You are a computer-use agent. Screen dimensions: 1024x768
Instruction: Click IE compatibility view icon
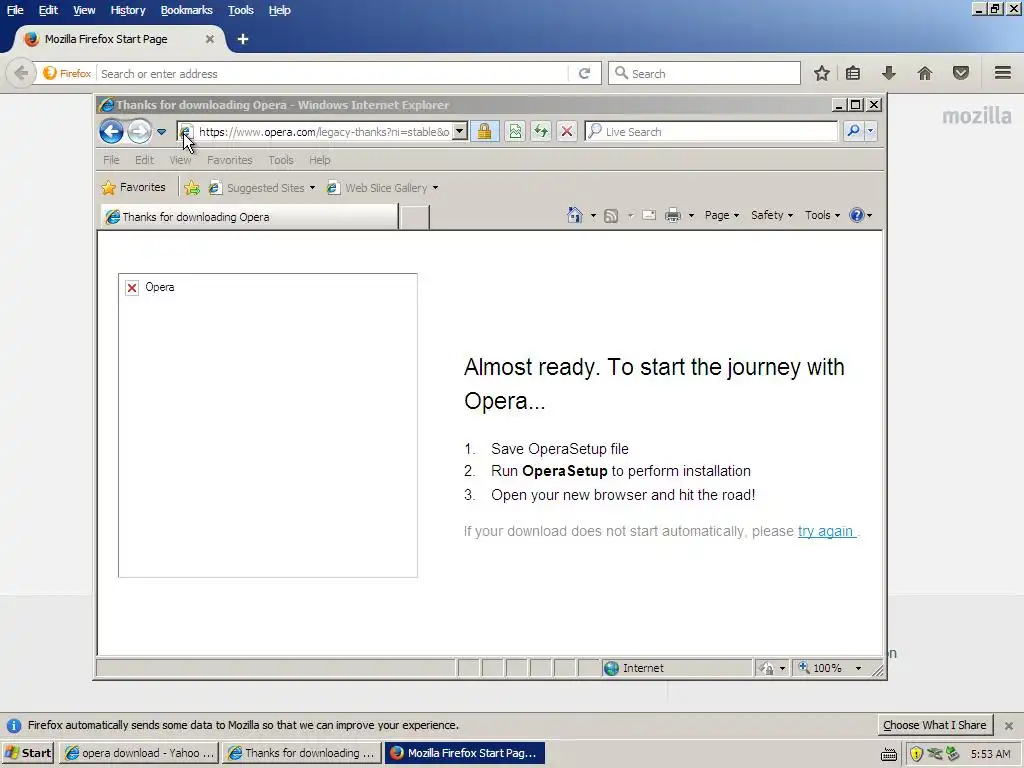point(515,131)
